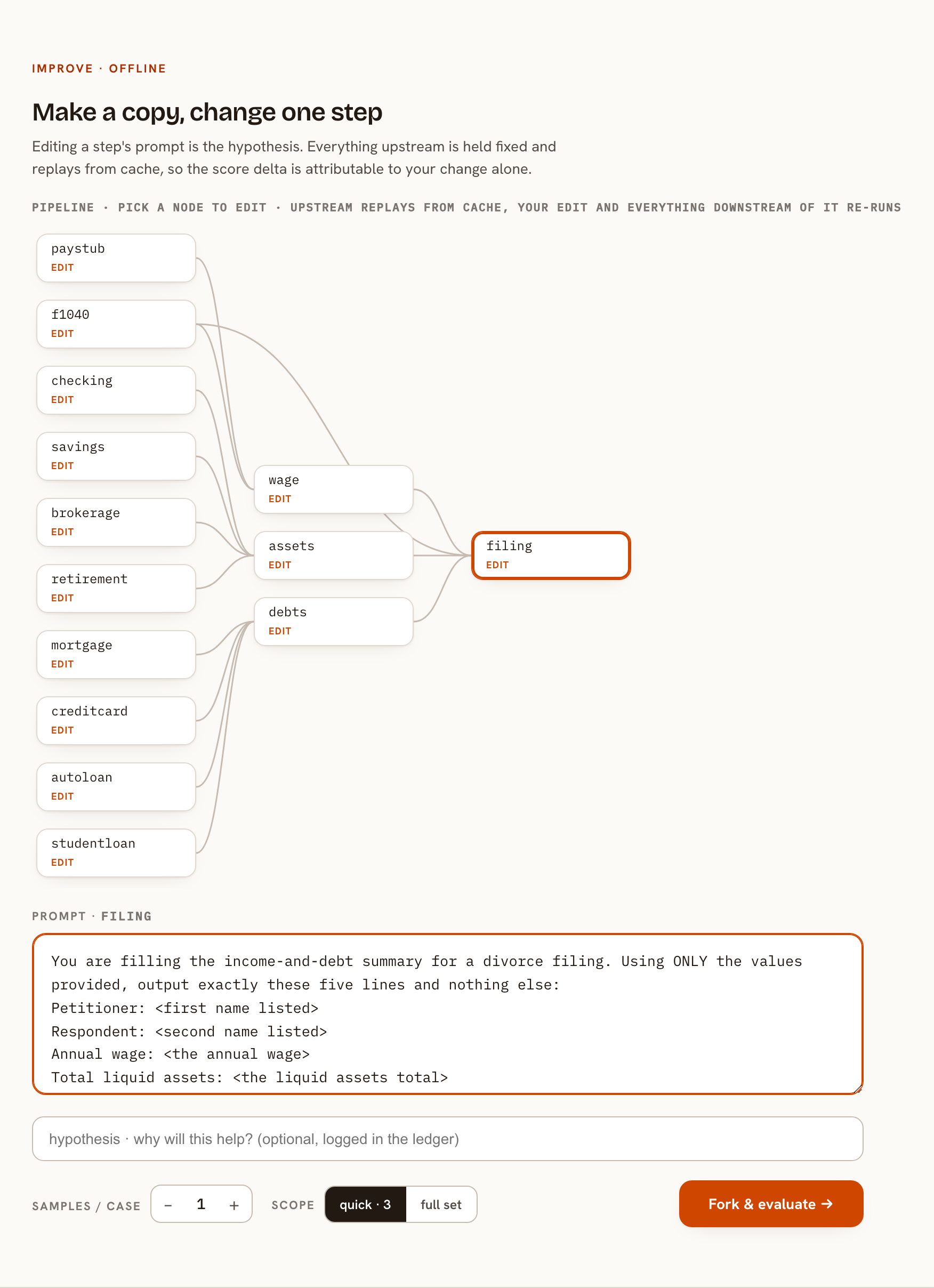Click the 'SAMPLES / CASE' label
The image size is (934, 1288).
click(x=86, y=1206)
